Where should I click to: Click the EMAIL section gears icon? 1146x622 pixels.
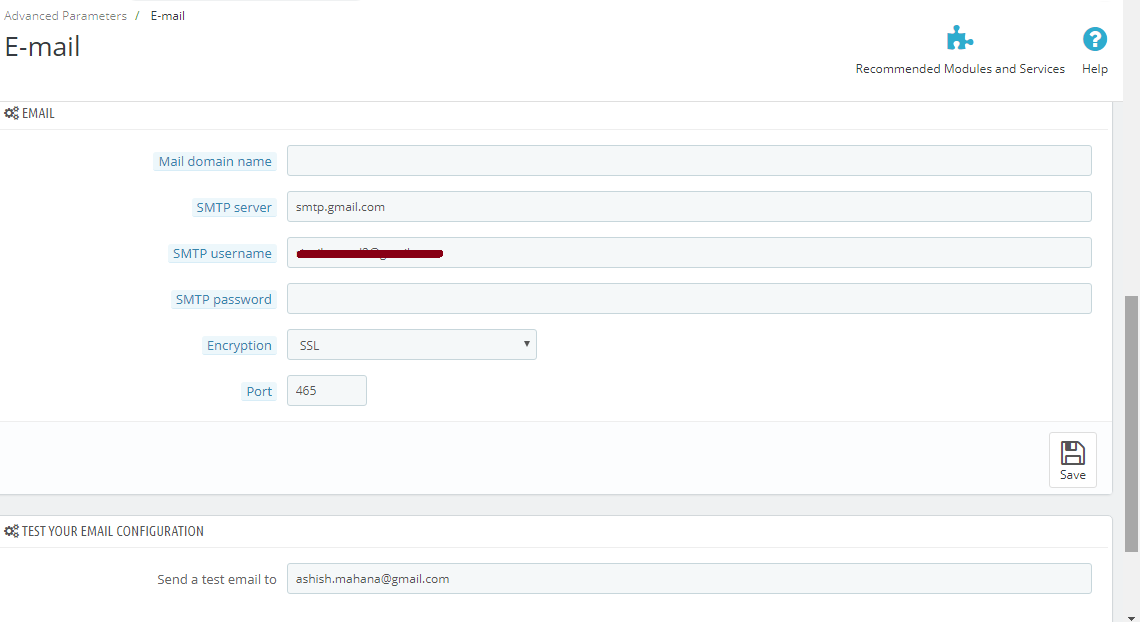[11, 113]
